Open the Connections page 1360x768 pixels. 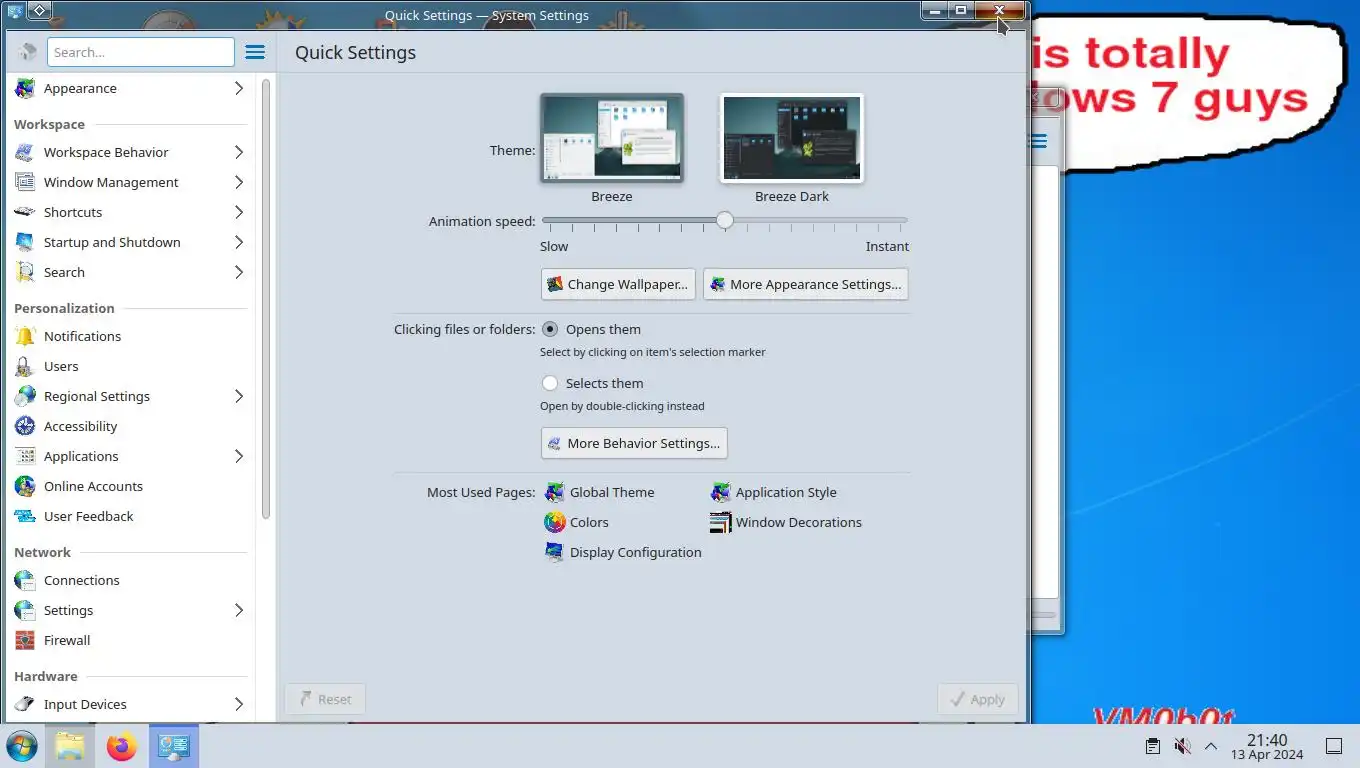pyautogui.click(x=131, y=580)
